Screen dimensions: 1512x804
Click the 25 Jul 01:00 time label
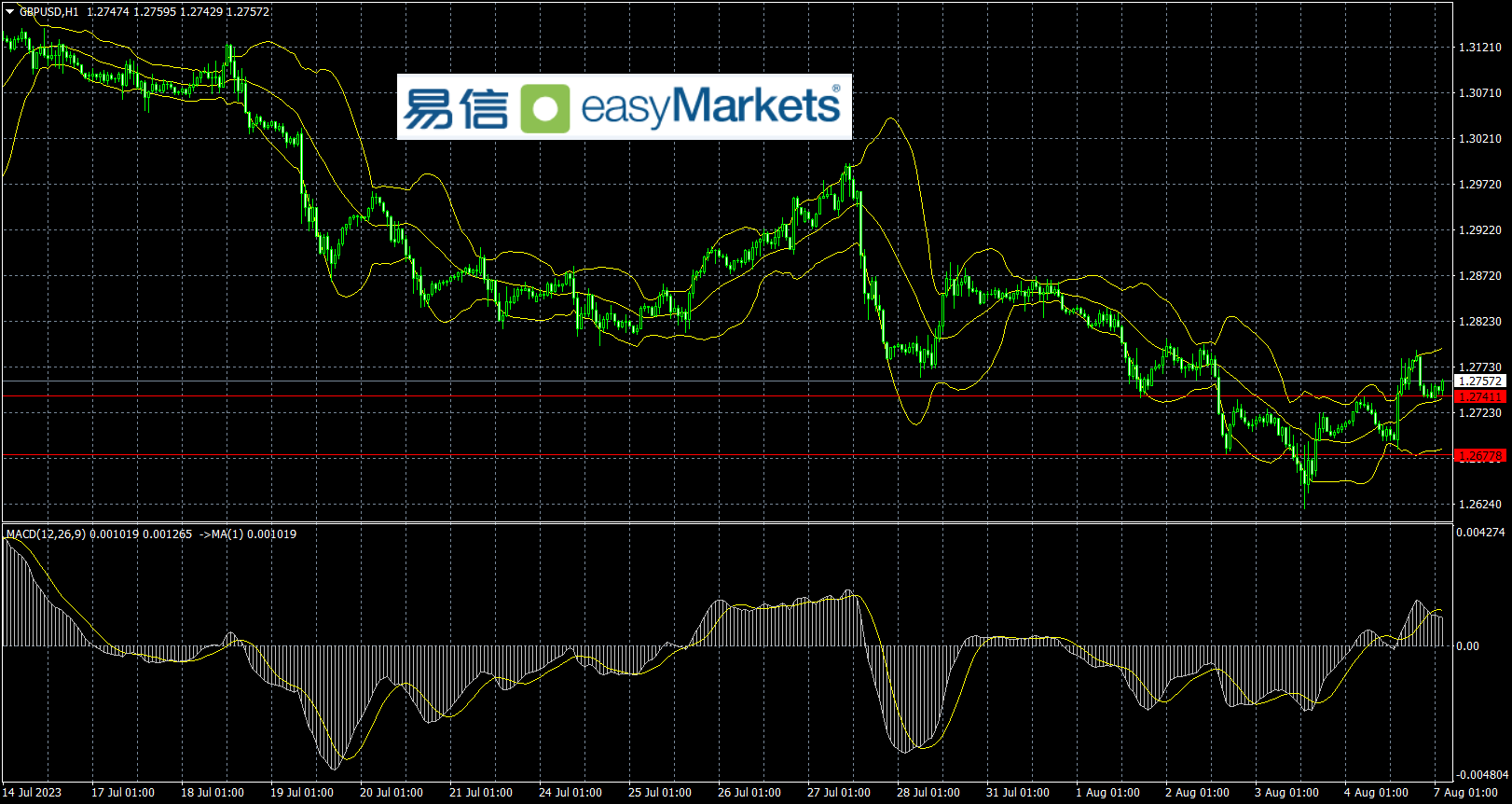(x=660, y=793)
